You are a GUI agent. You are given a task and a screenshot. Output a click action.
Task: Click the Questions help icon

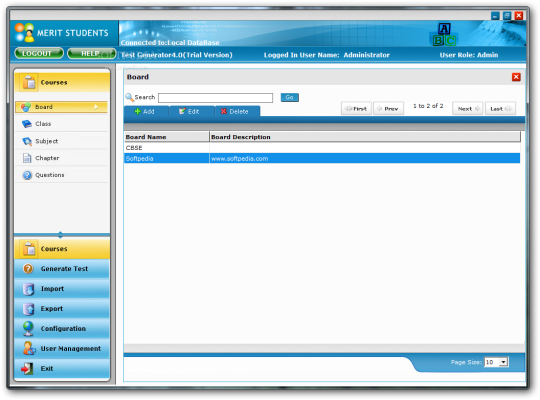tap(27, 175)
